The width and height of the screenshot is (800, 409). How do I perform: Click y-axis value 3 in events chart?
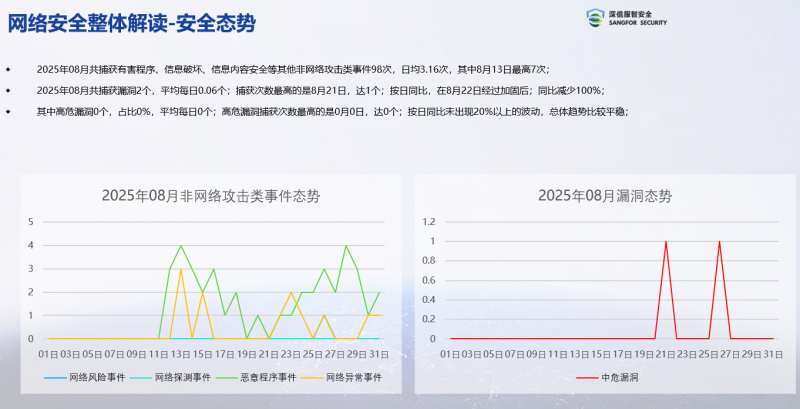pyautogui.click(x=31, y=269)
